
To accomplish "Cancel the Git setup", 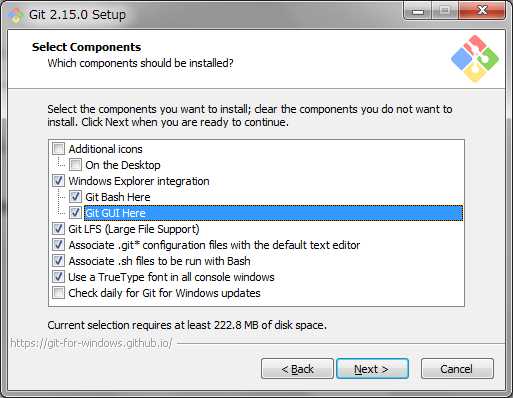I will coord(457,369).
